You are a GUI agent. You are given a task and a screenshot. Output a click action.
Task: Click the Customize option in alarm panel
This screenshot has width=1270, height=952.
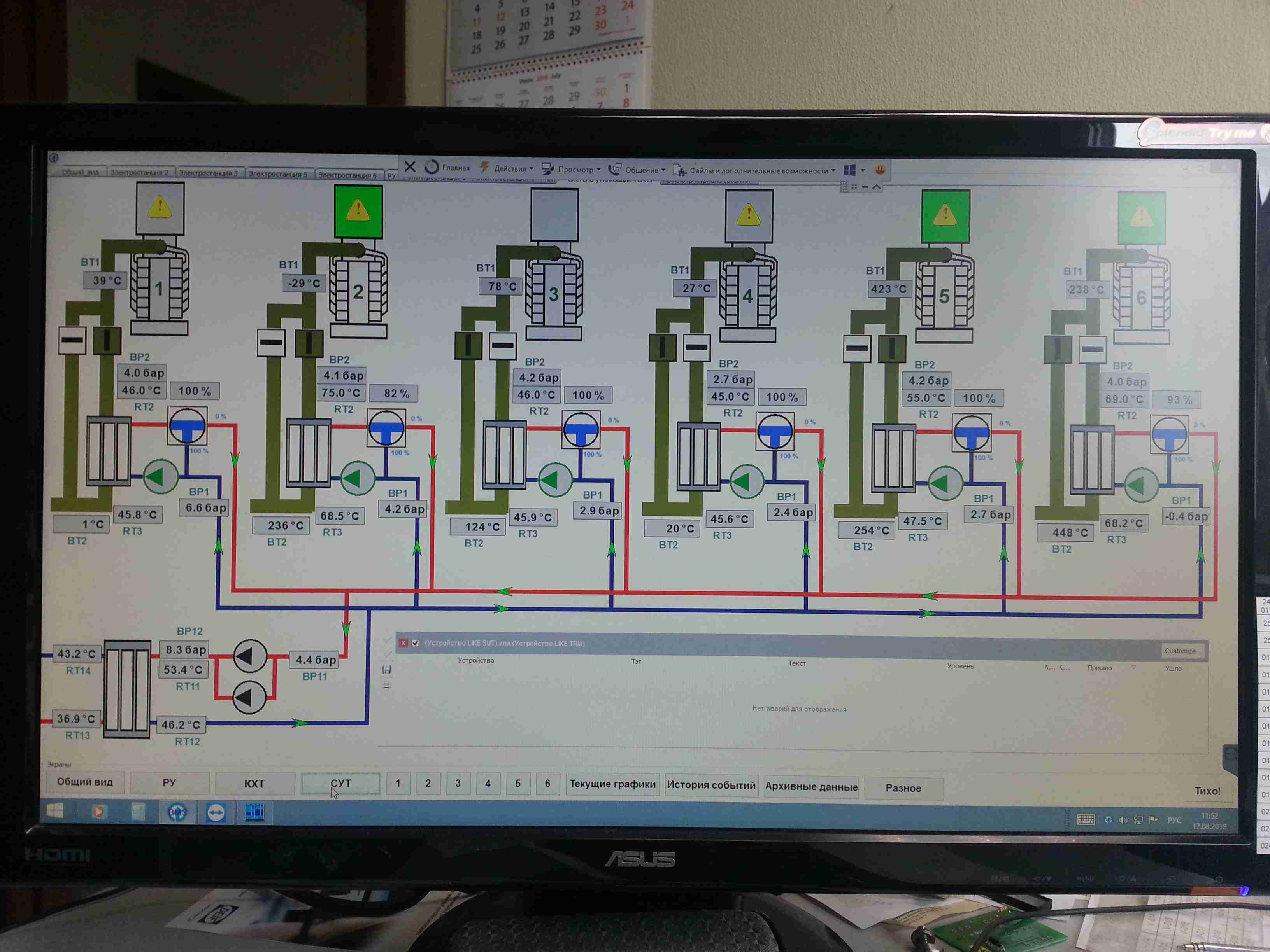pyautogui.click(x=1180, y=651)
